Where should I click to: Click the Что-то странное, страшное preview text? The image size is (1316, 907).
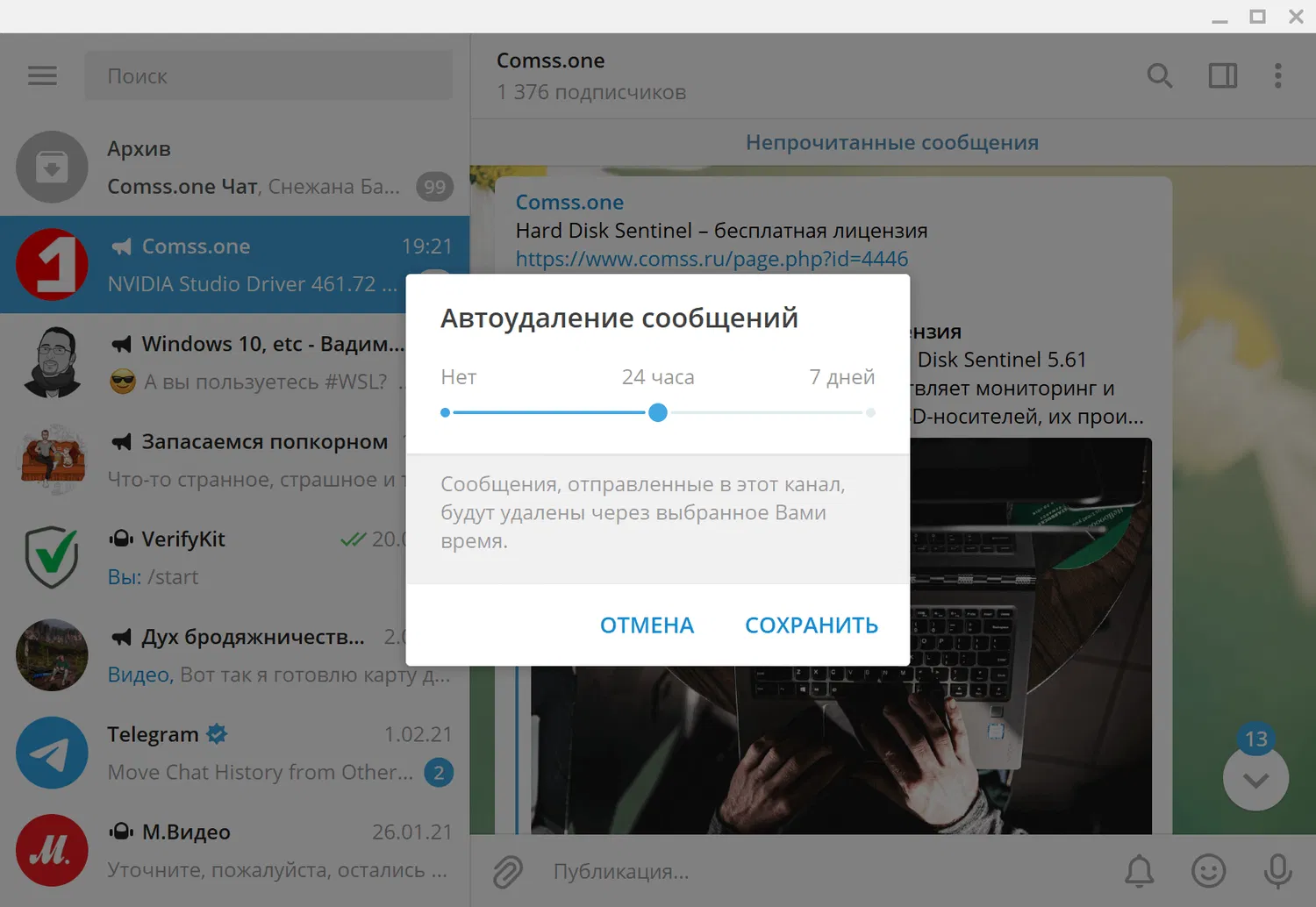tap(256, 480)
